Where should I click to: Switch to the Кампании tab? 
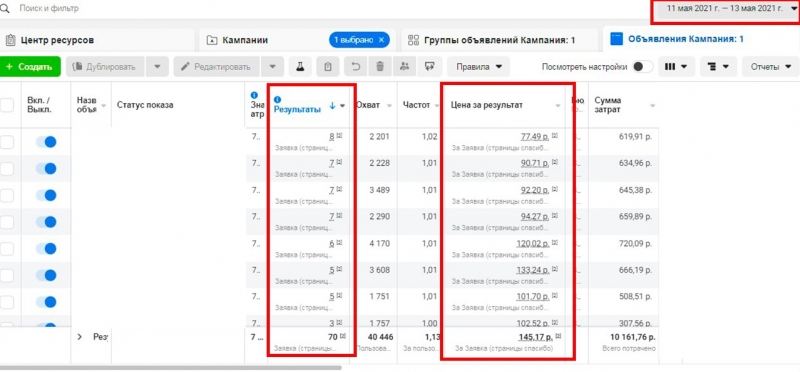pyautogui.click(x=297, y=40)
